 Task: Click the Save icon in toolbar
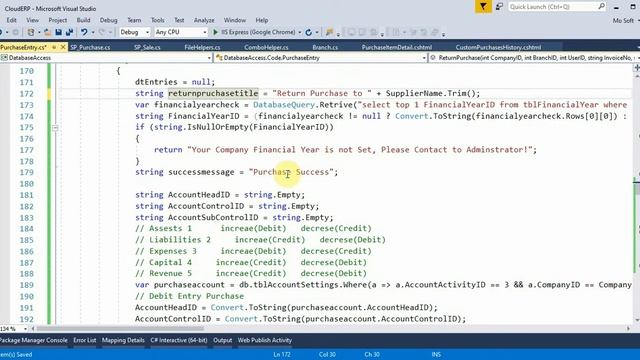(x=58, y=32)
